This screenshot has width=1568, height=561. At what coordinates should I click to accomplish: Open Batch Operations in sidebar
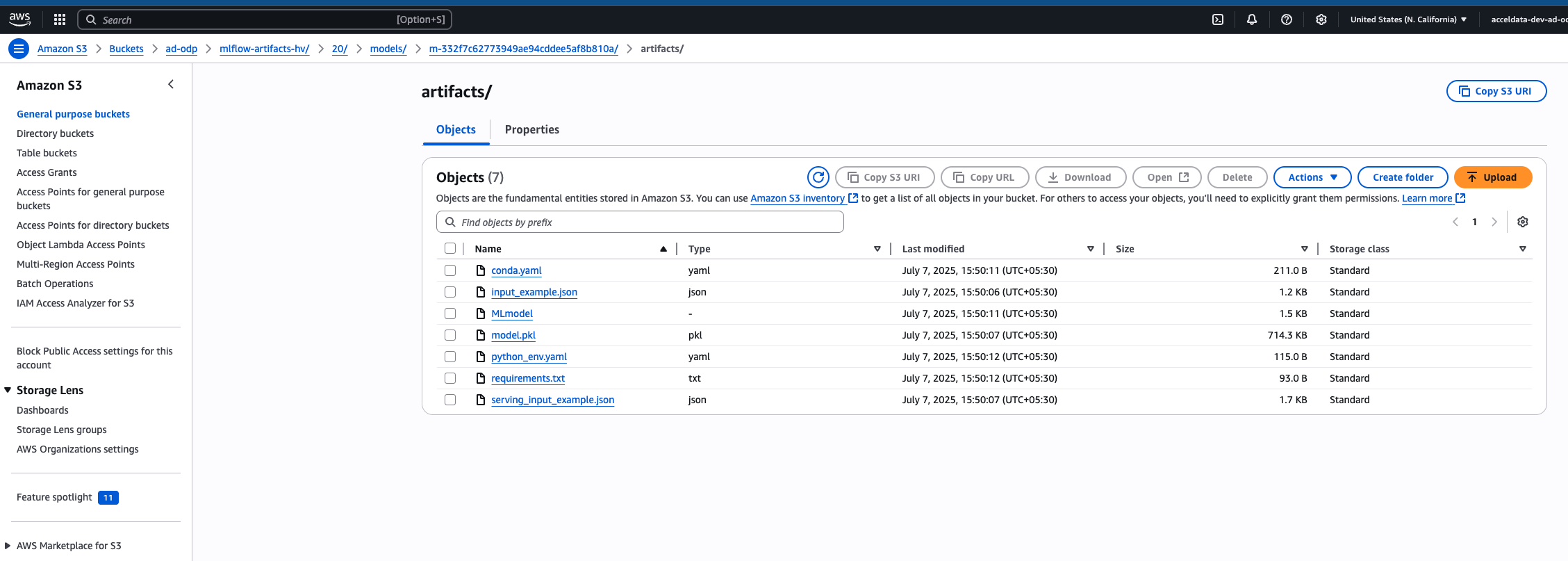(x=55, y=284)
